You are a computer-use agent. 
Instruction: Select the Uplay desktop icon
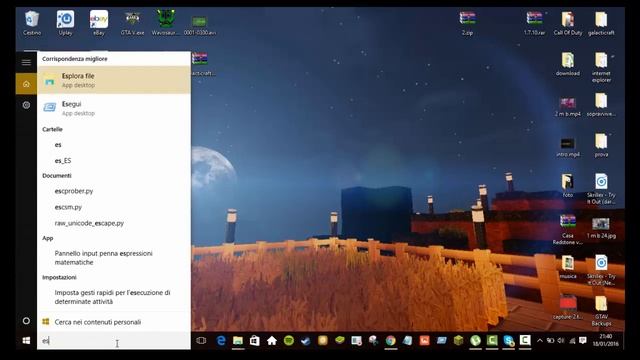[x=65, y=23]
